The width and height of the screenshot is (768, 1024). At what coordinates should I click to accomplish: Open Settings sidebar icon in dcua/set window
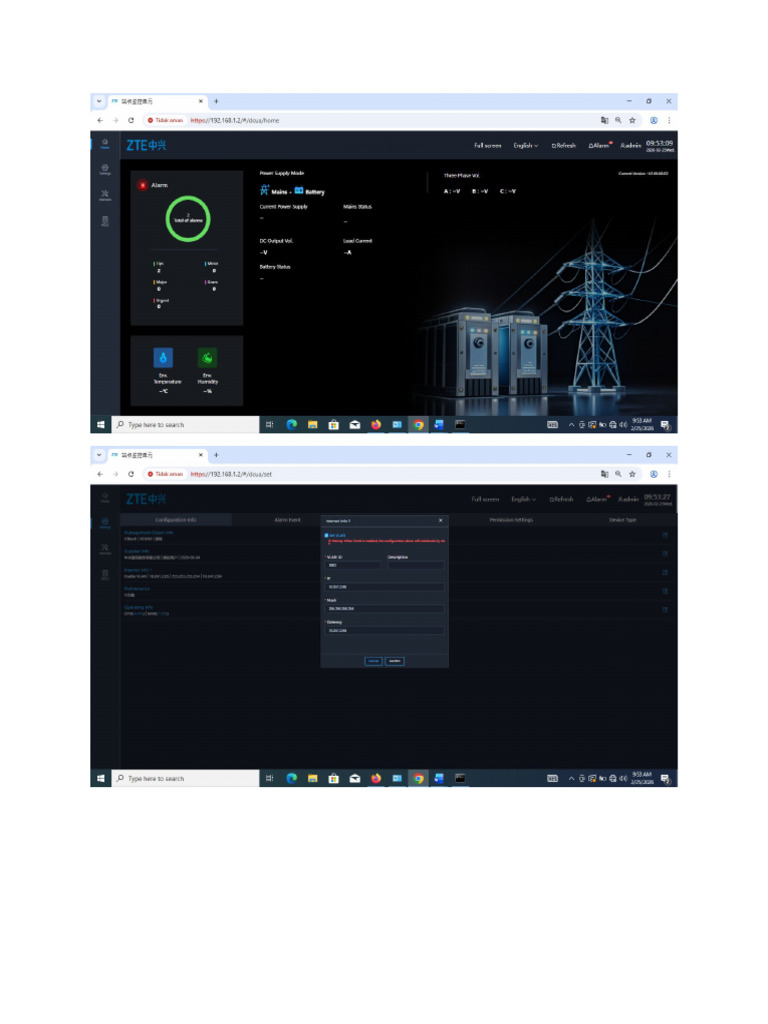104,523
